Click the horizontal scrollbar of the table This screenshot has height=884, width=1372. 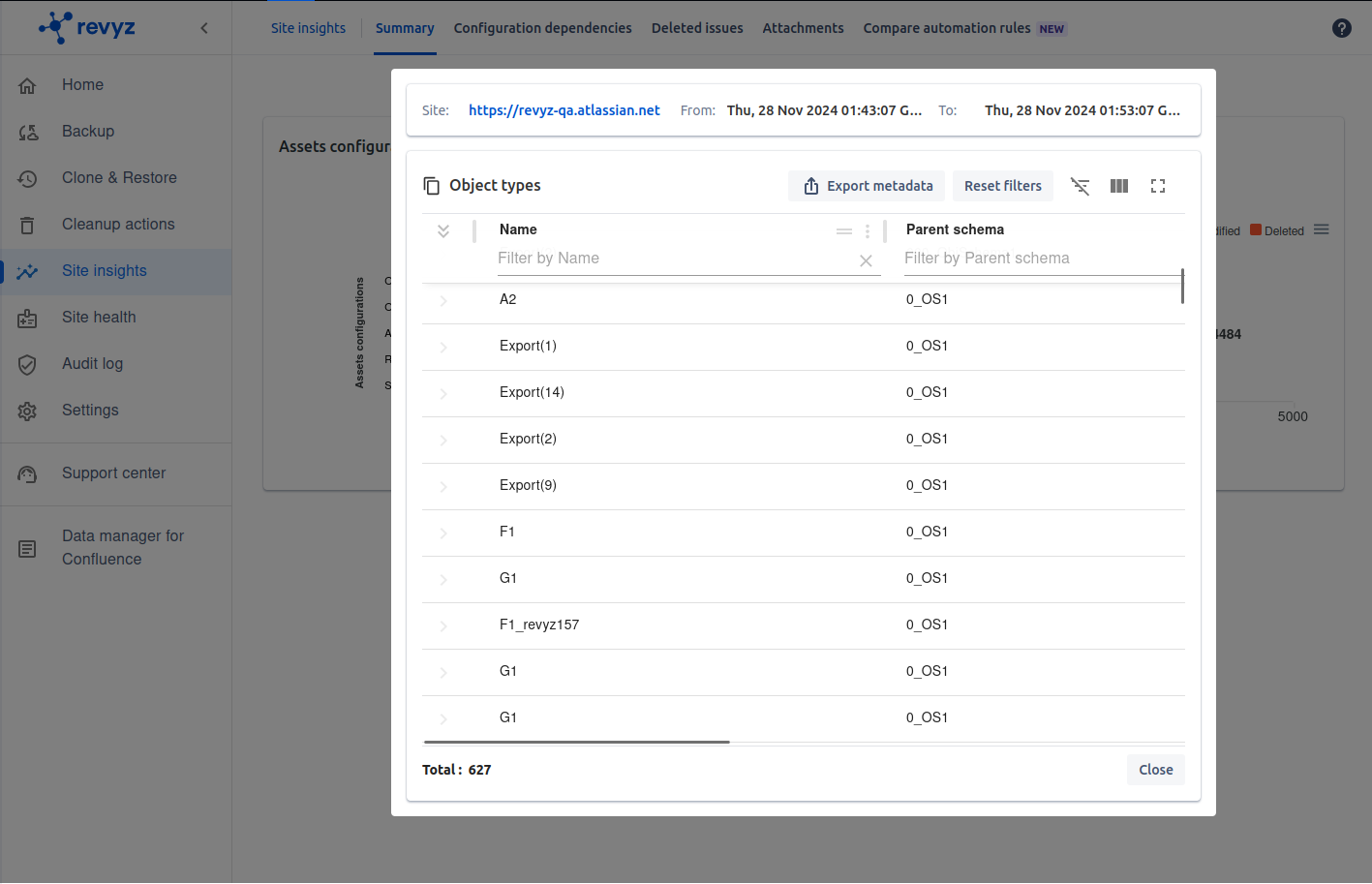(x=576, y=742)
